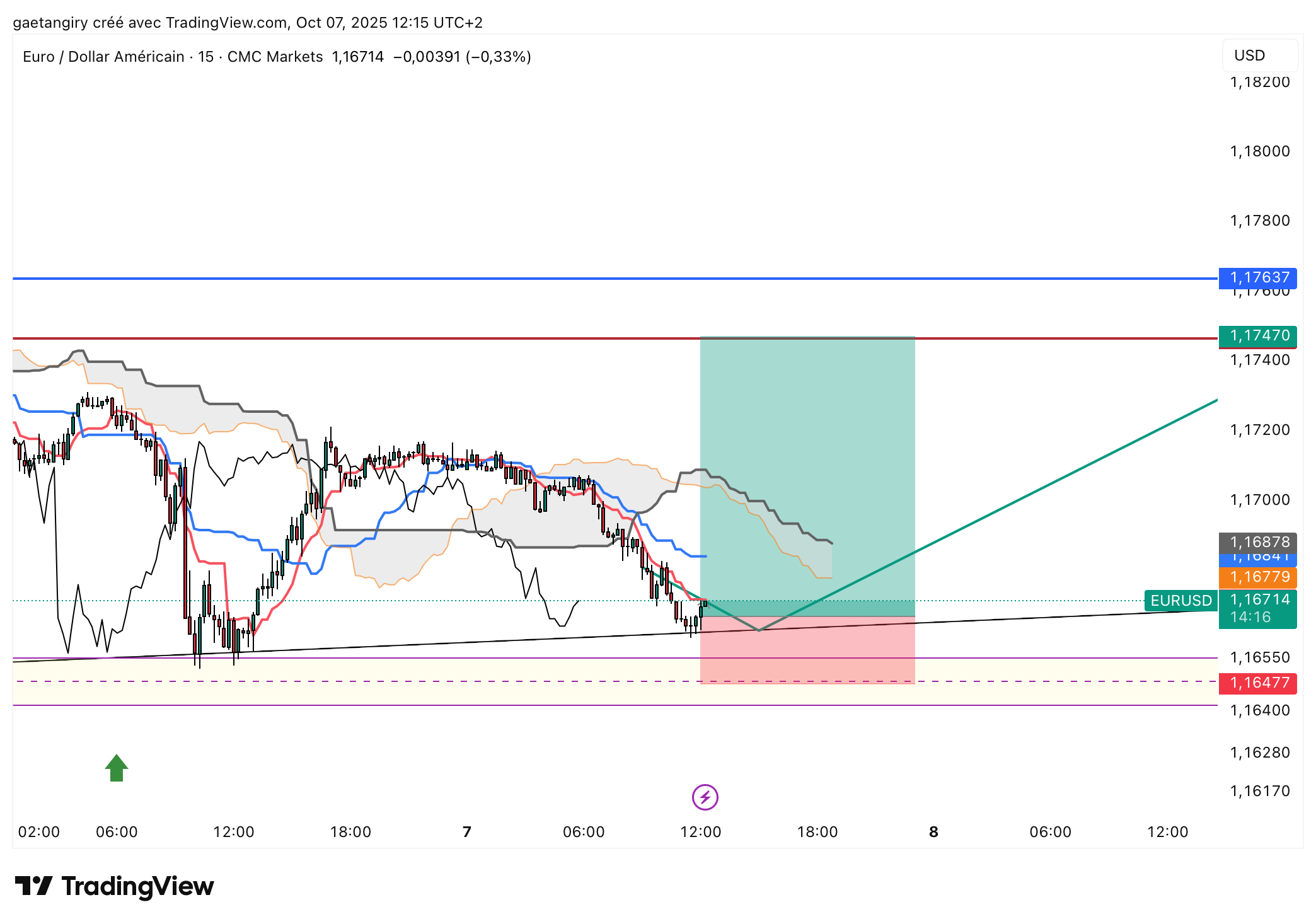
Task: Click the 14:16 candle countdown label
Action: (x=1250, y=617)
